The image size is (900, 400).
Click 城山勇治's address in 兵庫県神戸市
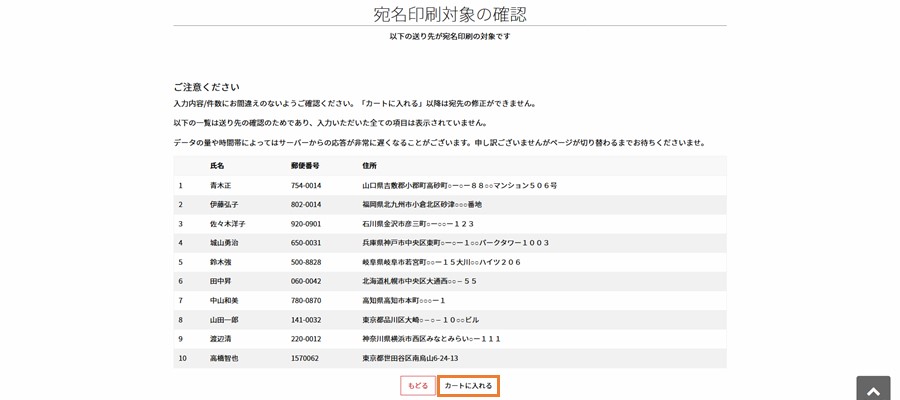455,243
